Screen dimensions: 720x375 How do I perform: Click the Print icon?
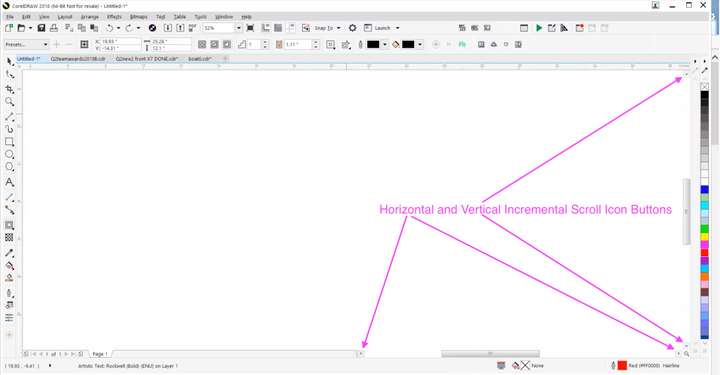click(54, 28)
